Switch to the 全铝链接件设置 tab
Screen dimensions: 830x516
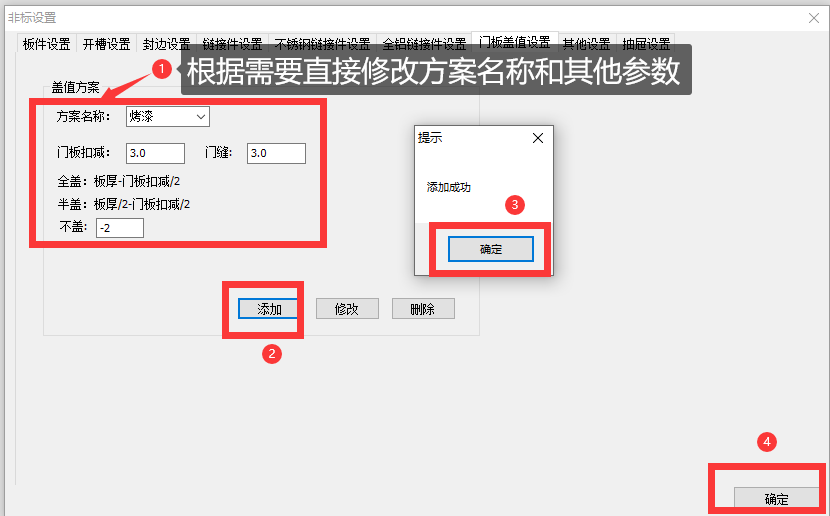(424, 43)
